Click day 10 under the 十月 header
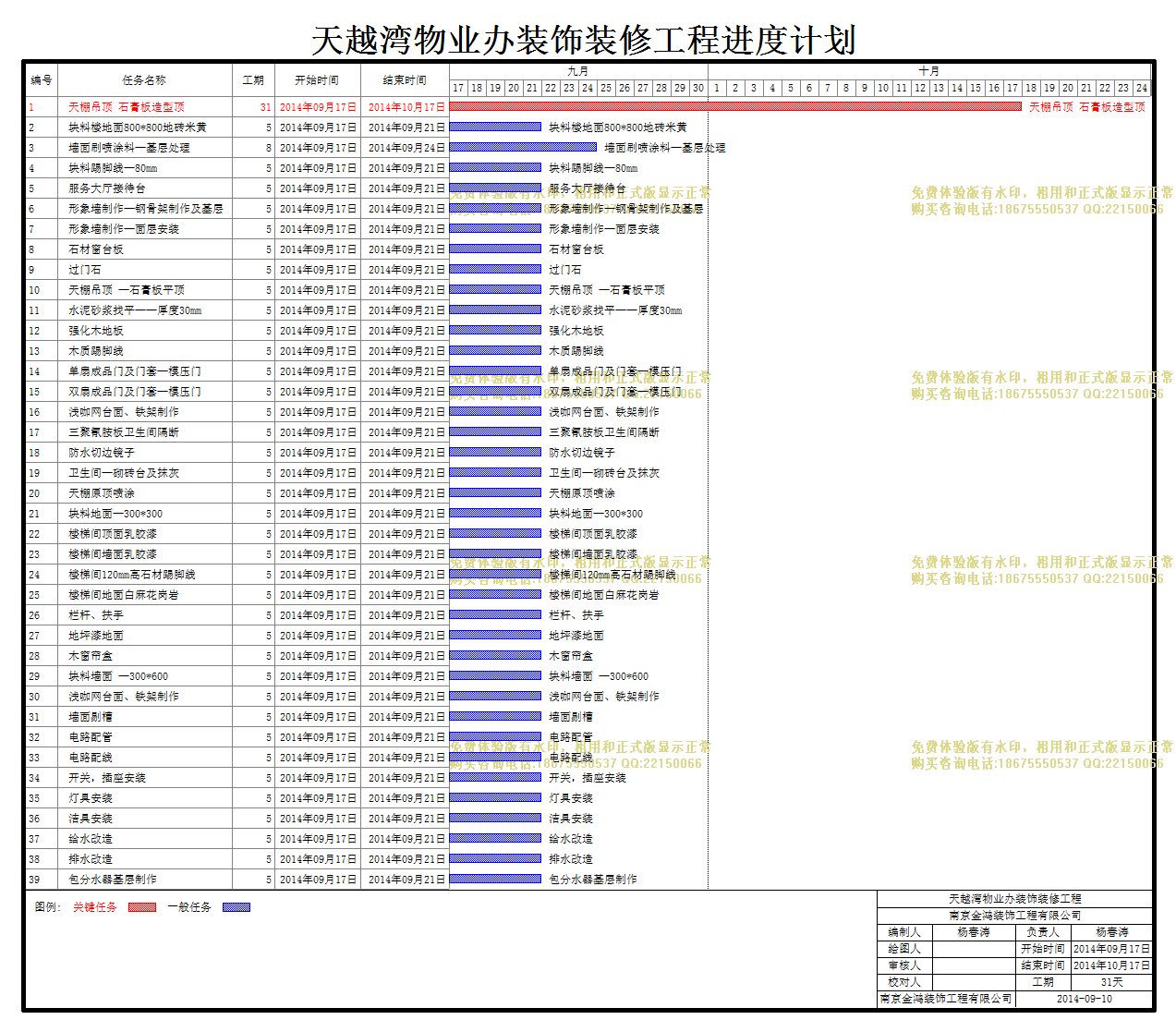Image resolution: width=1176 pixels, height=1032 pixels. point(883,89)
